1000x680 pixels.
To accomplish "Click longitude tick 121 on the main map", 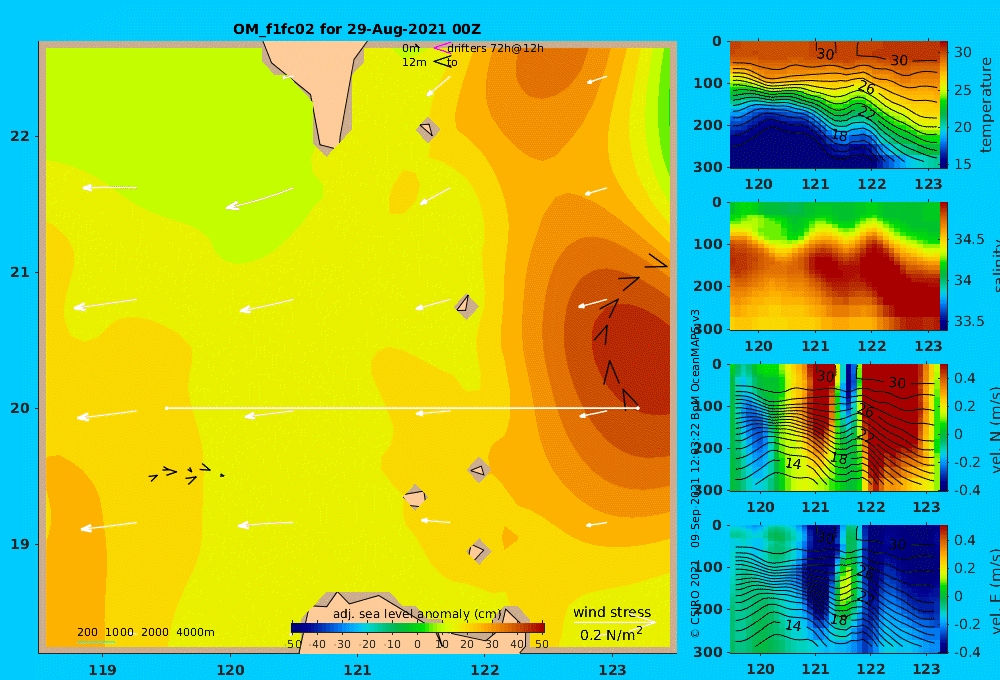I will [x=357, y=670].
